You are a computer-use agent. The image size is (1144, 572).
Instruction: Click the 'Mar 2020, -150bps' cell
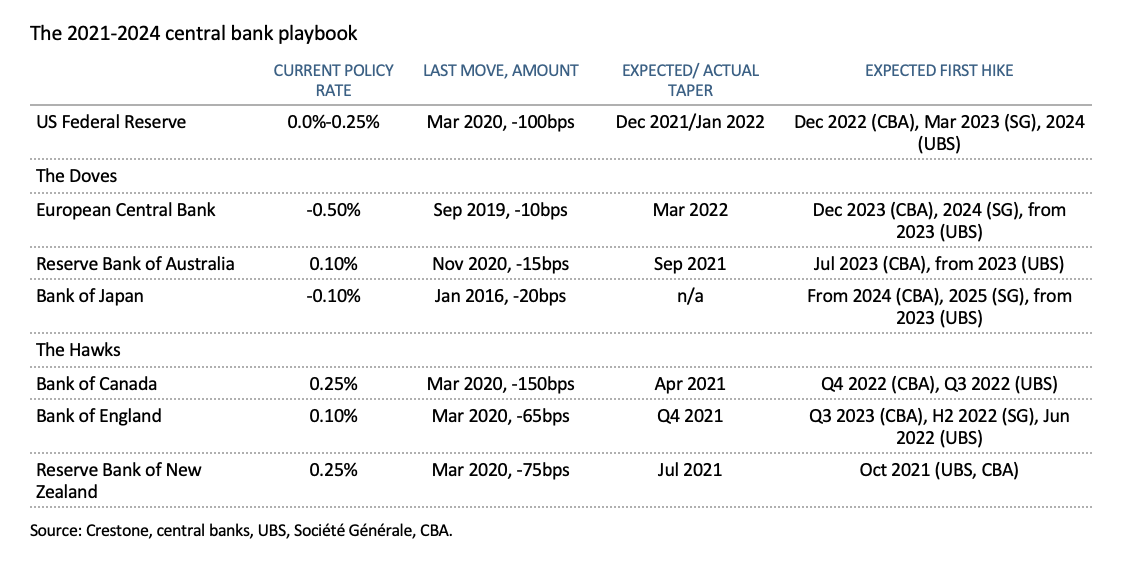tap(501, 384)
